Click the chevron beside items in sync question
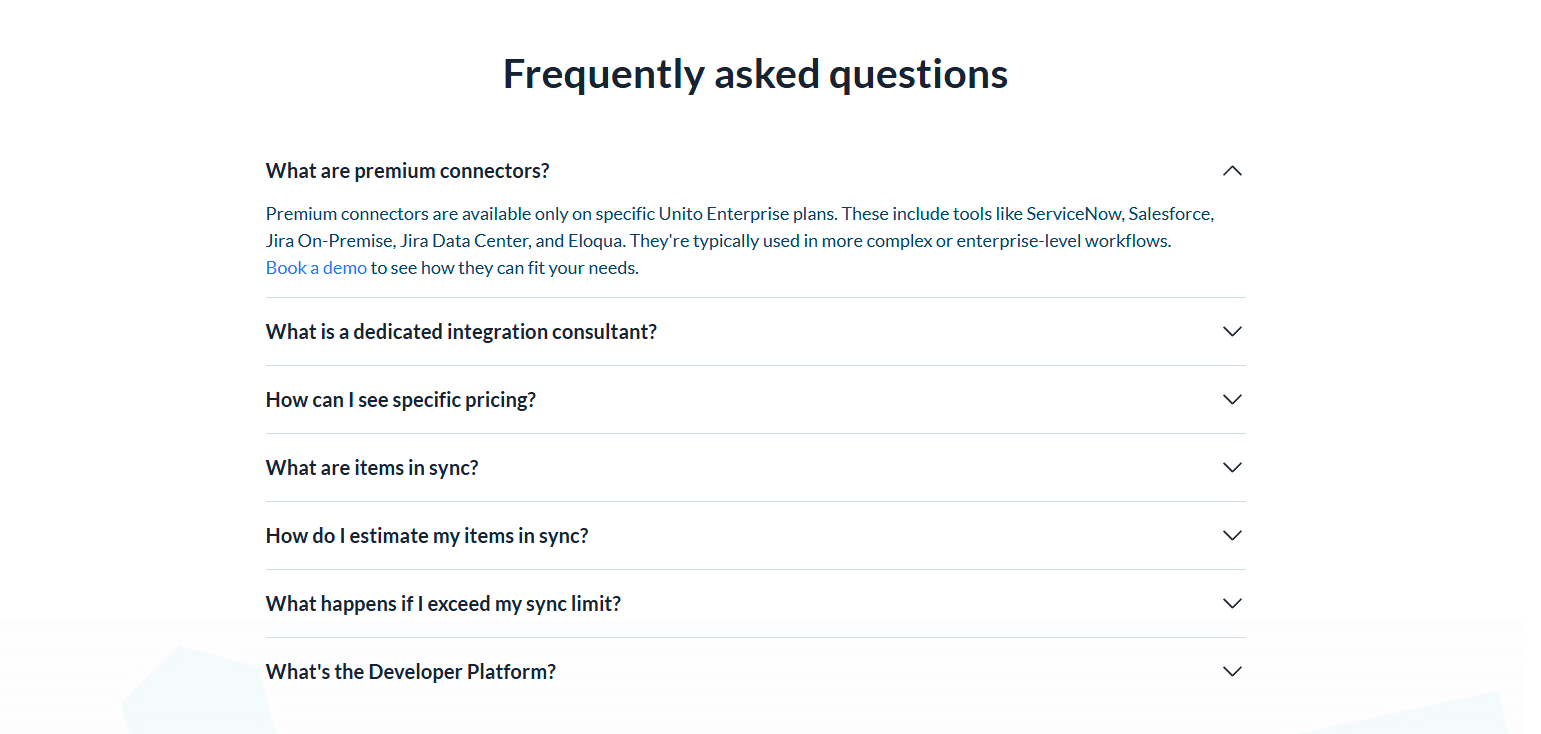The image size is (1541, 734). (1232, 467)
